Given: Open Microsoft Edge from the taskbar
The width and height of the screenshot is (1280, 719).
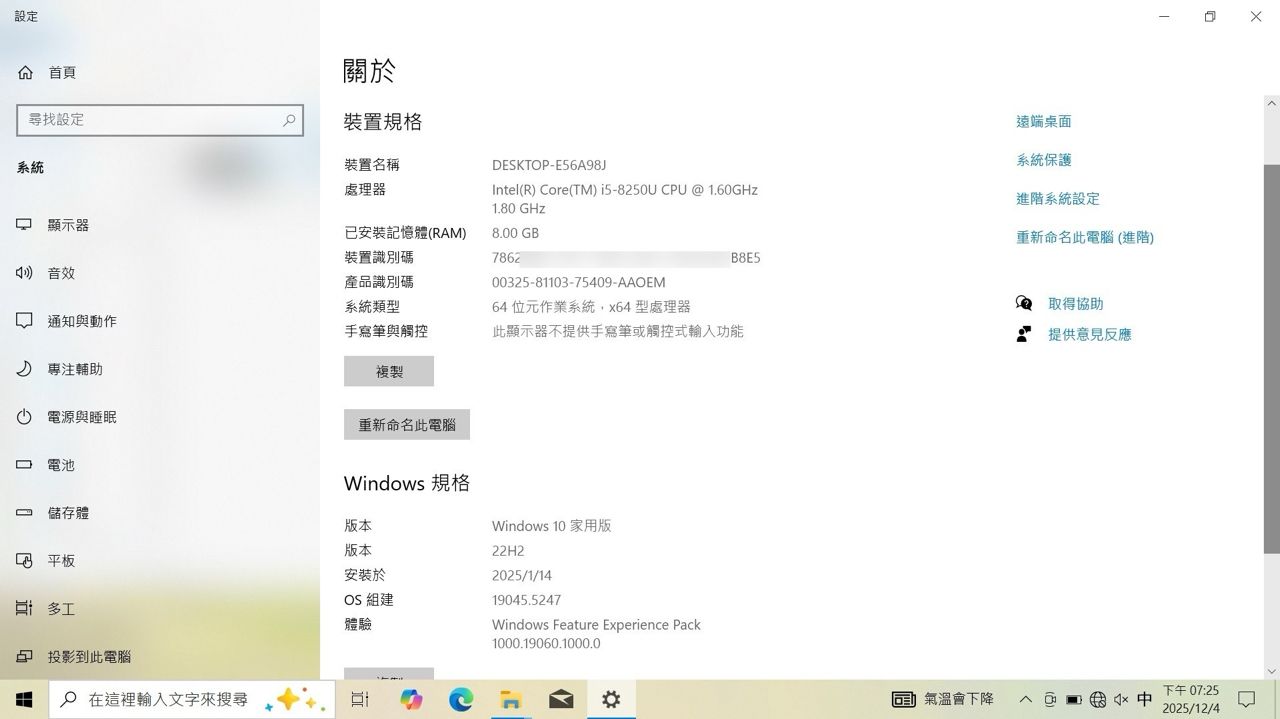Looking at the screenshot, I should point(461,700).
